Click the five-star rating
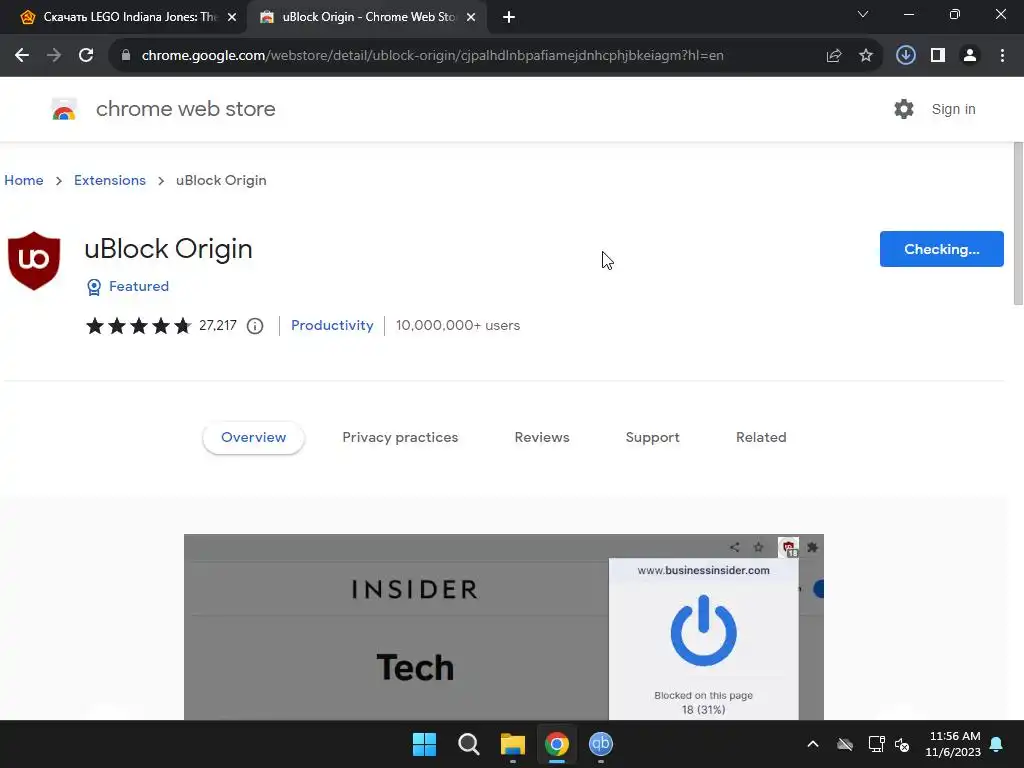The image size is (1024, 768). point(138,326)
